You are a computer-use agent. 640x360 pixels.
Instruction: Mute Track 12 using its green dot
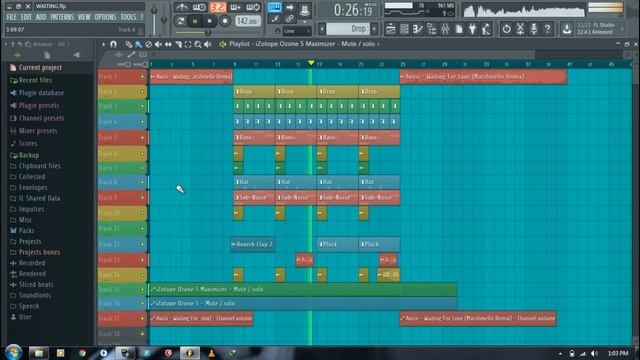pos(142,244)
